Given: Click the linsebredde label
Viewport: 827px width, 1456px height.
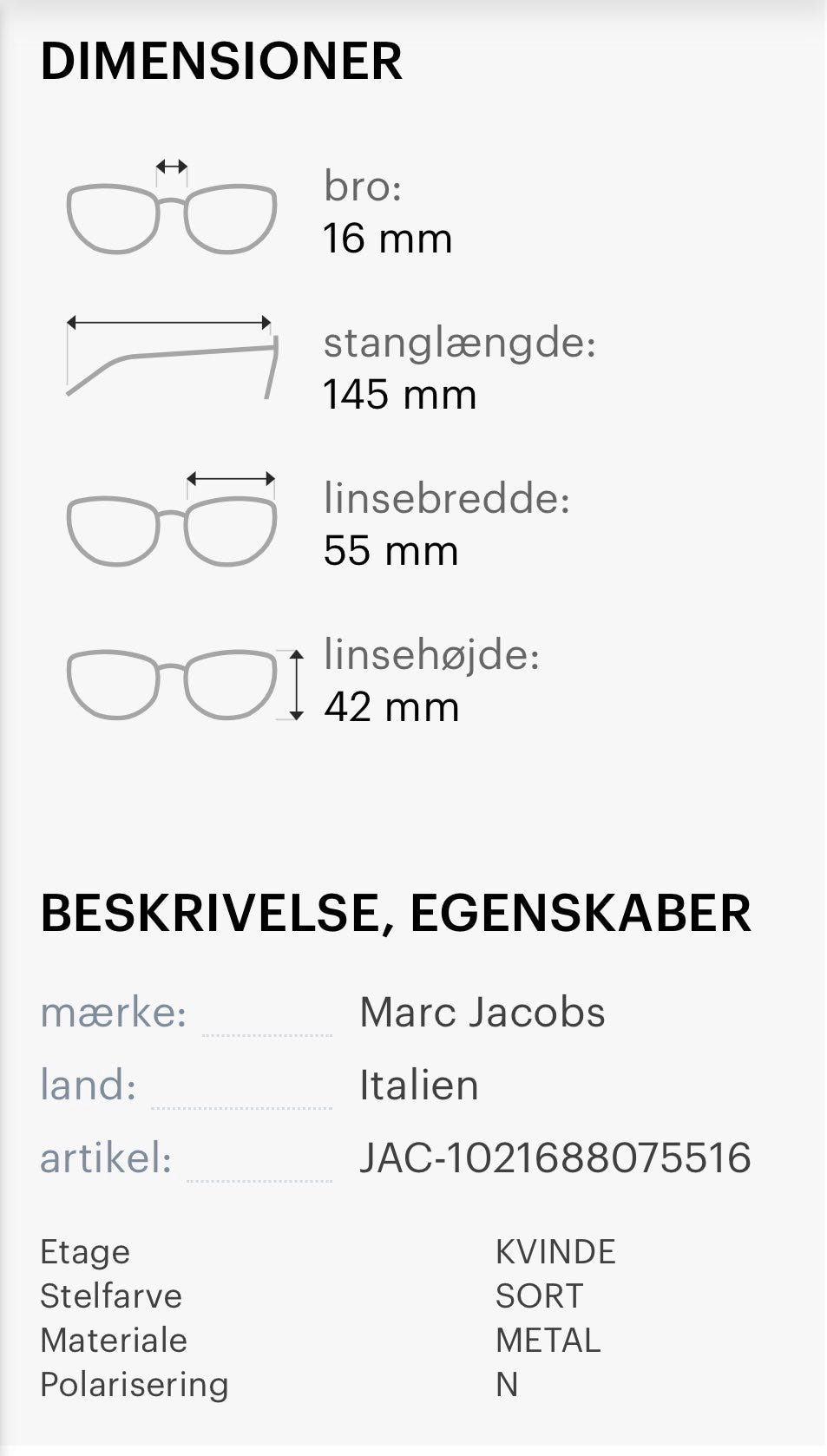Looking at the screenshot, I should tap(446, 499).
